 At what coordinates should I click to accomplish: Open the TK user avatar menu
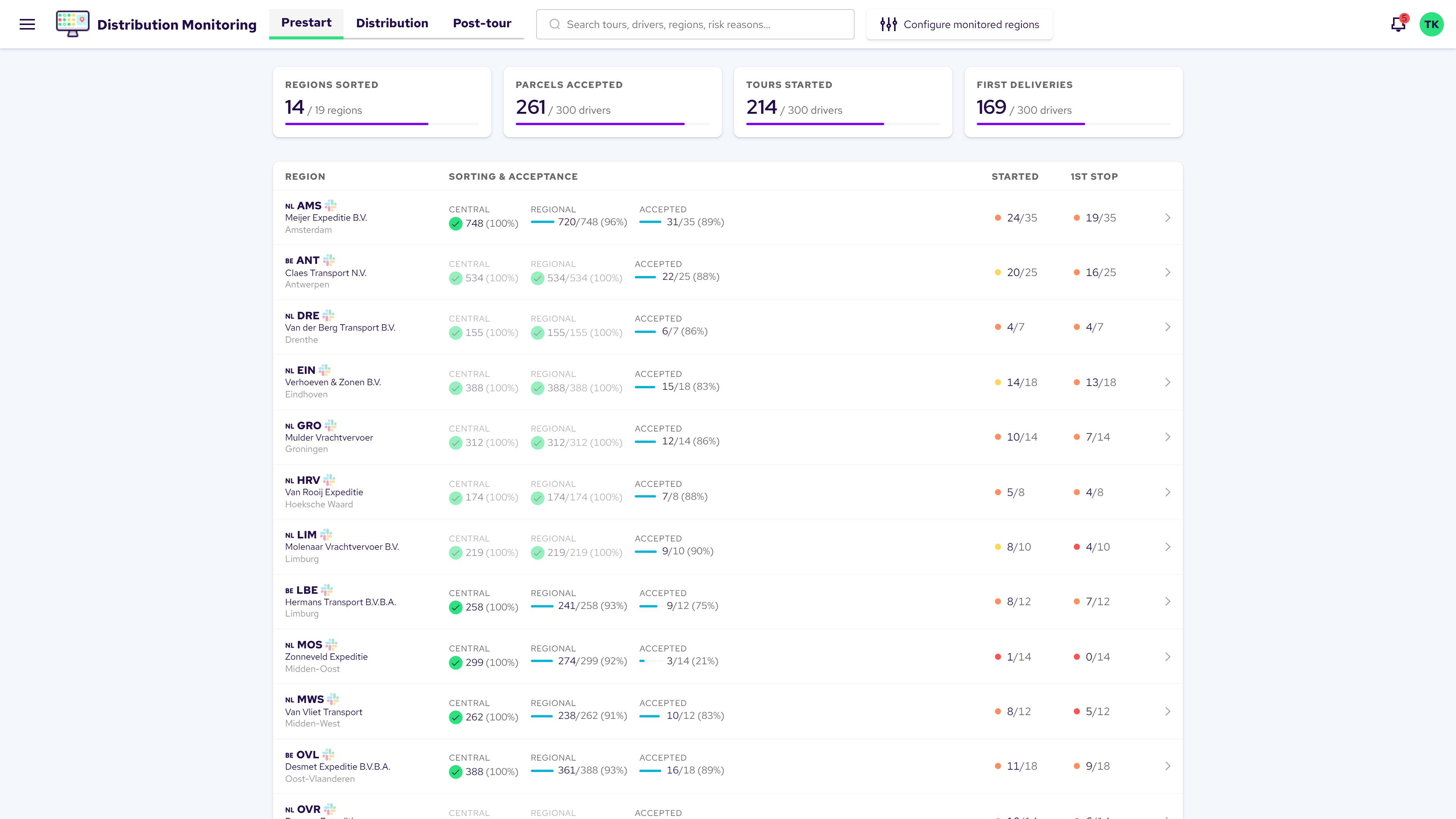click(1431, 24)
